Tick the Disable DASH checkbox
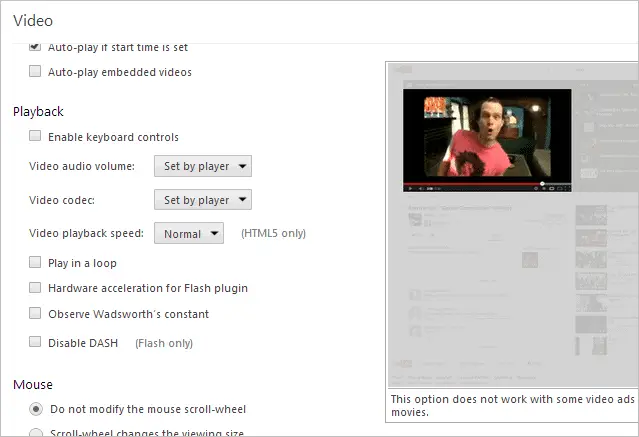This screenshot has width=639, height=437. click(35, 342)
